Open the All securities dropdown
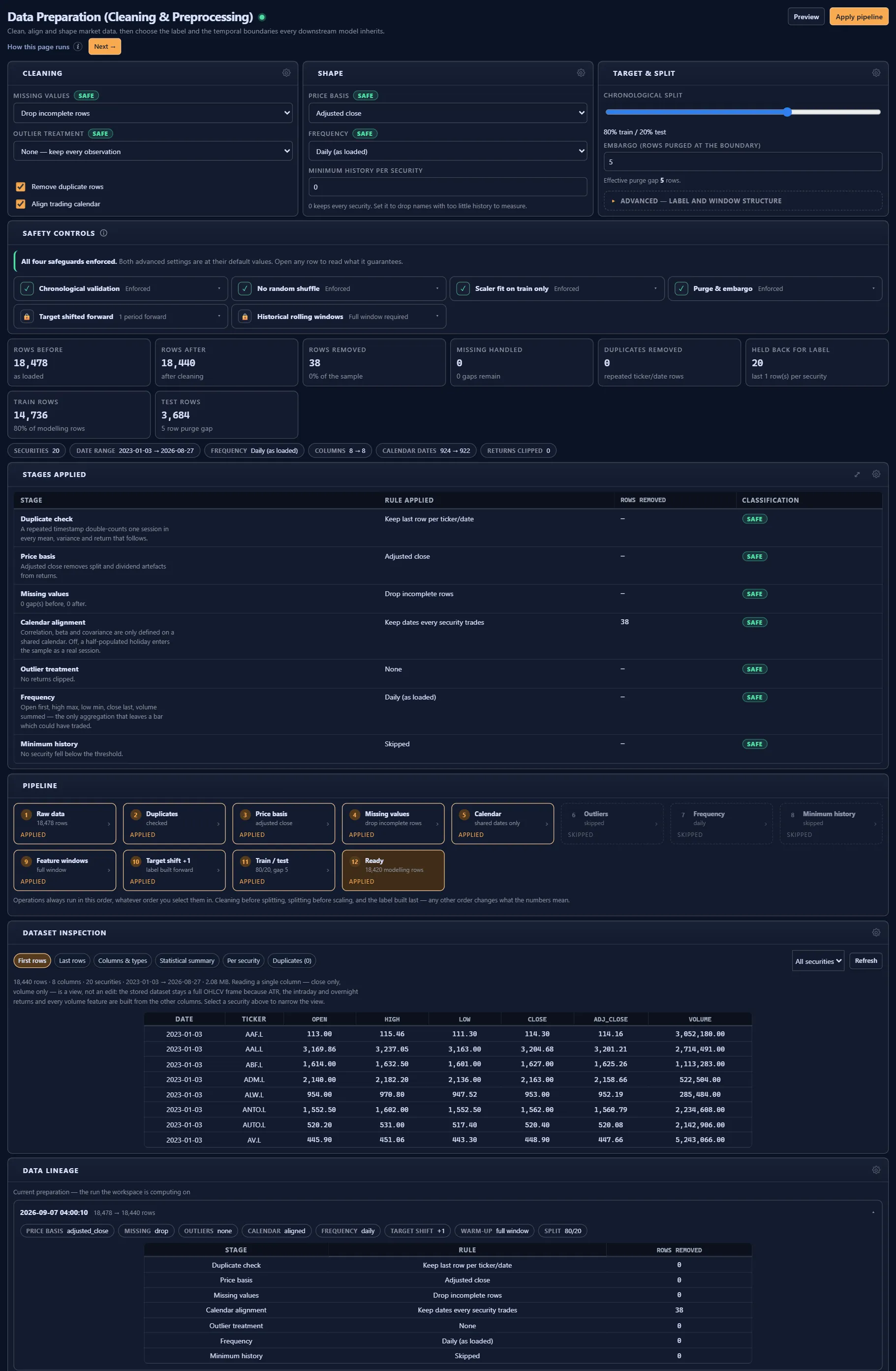896x1371 pixels. pos(818,961)
